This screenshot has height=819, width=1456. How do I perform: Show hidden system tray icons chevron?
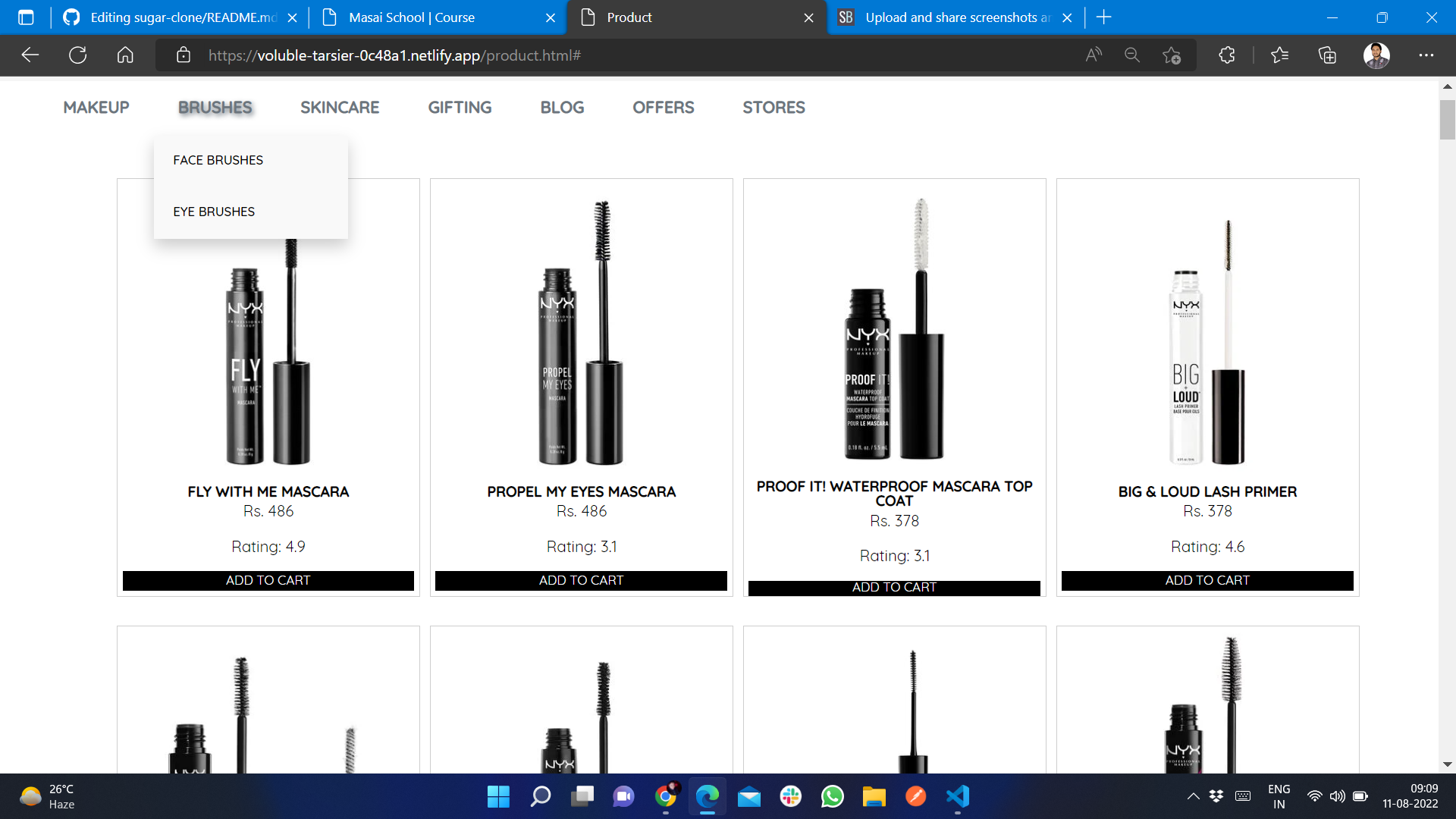pos(1193,796)
